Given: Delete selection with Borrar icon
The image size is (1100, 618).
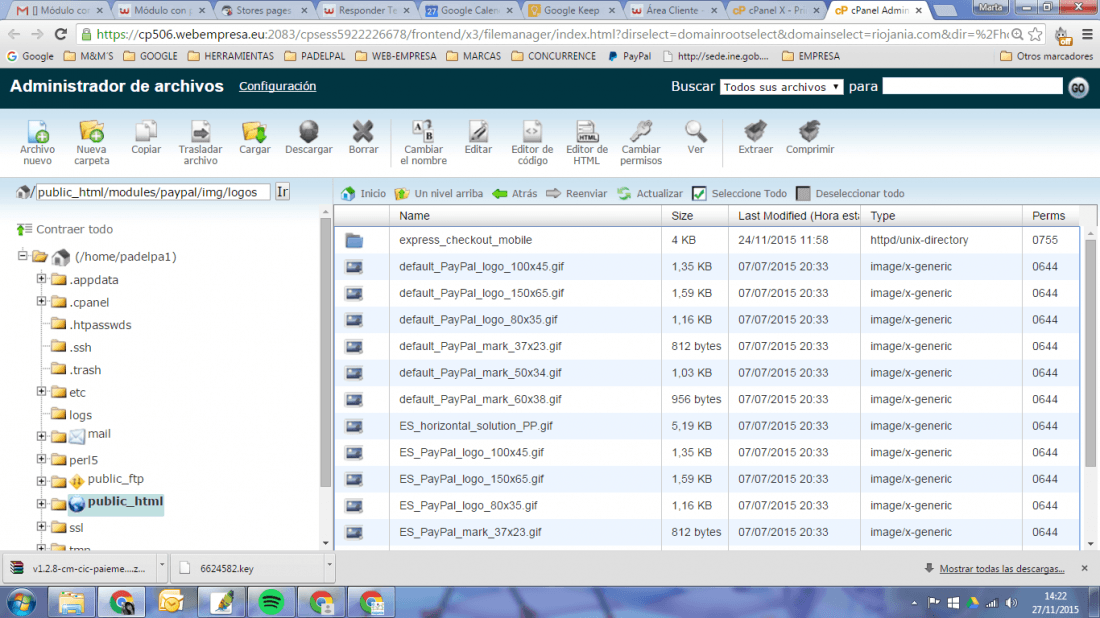Looking at the screenshot, I should [x=363, y=137].
